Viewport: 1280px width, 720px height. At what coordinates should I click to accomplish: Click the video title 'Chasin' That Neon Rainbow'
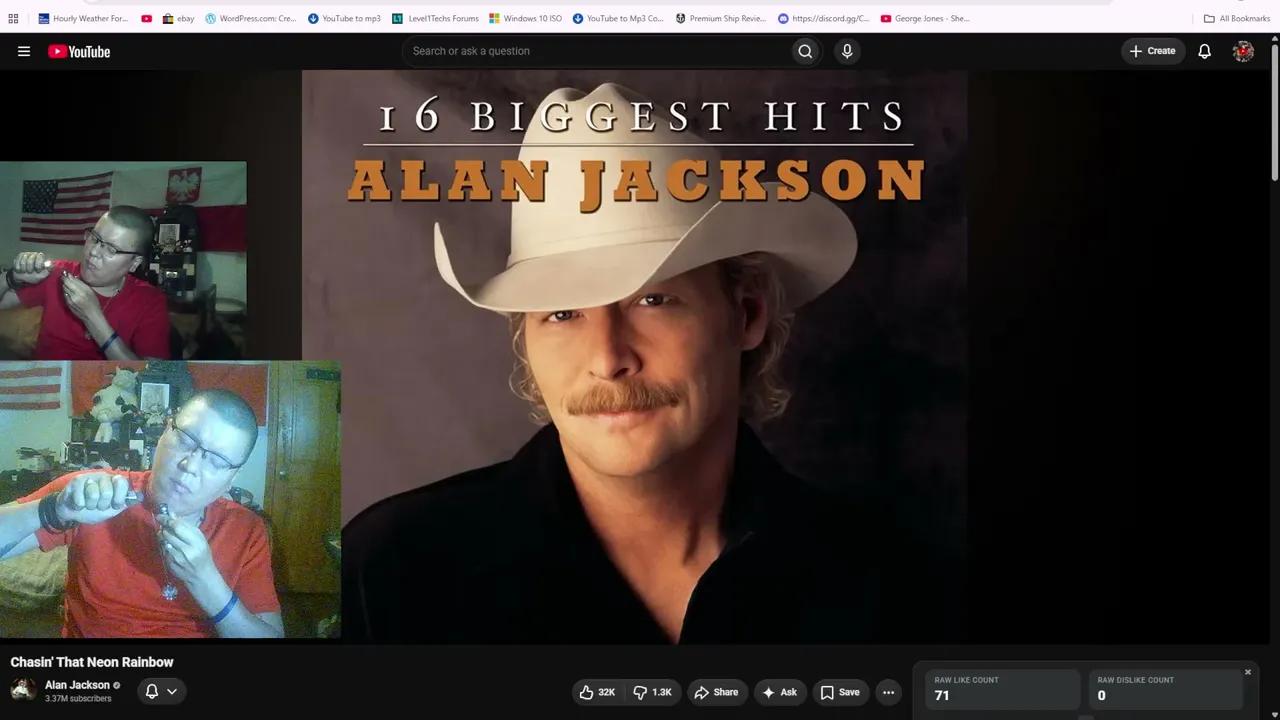point(92,662)
